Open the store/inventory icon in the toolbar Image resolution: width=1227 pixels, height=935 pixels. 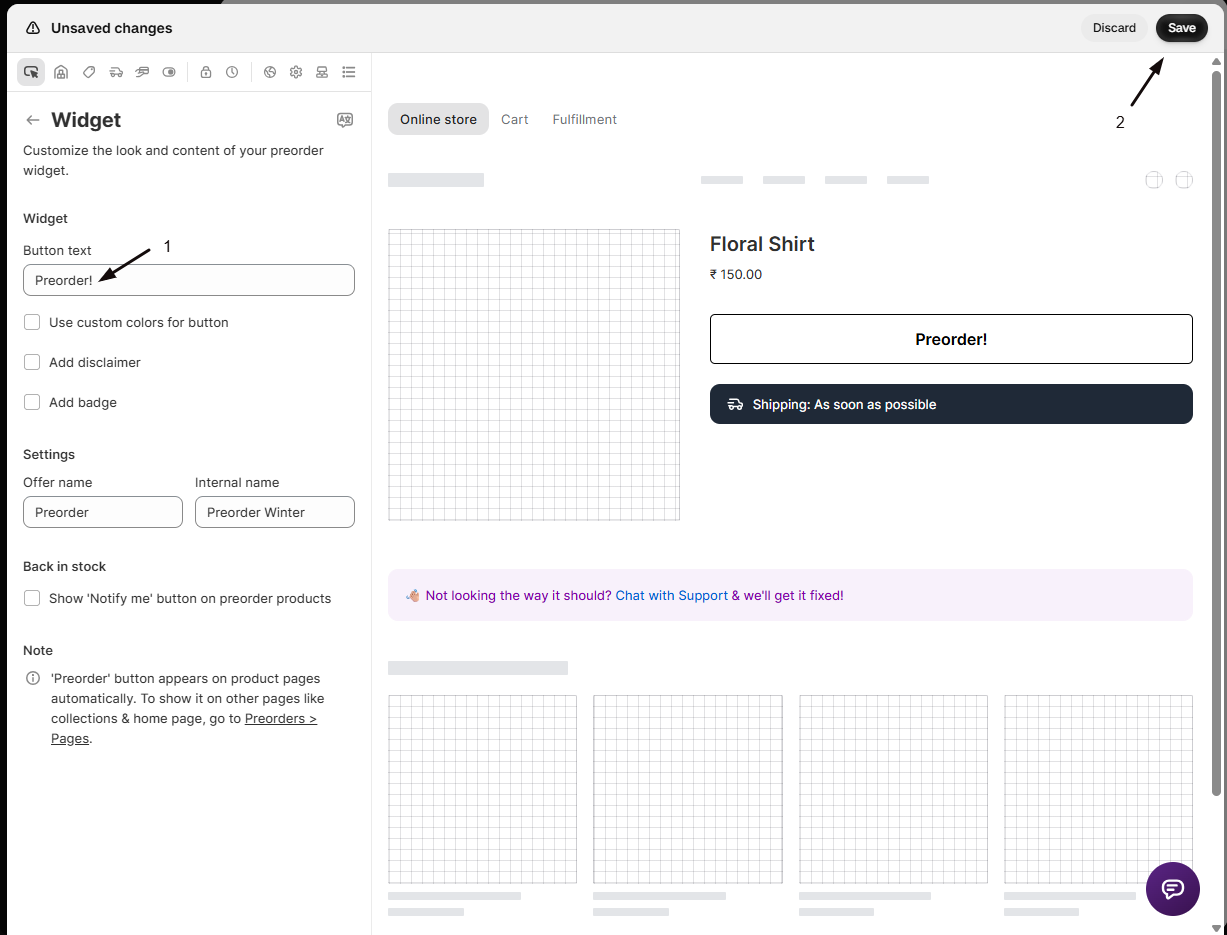coord(61,72)
